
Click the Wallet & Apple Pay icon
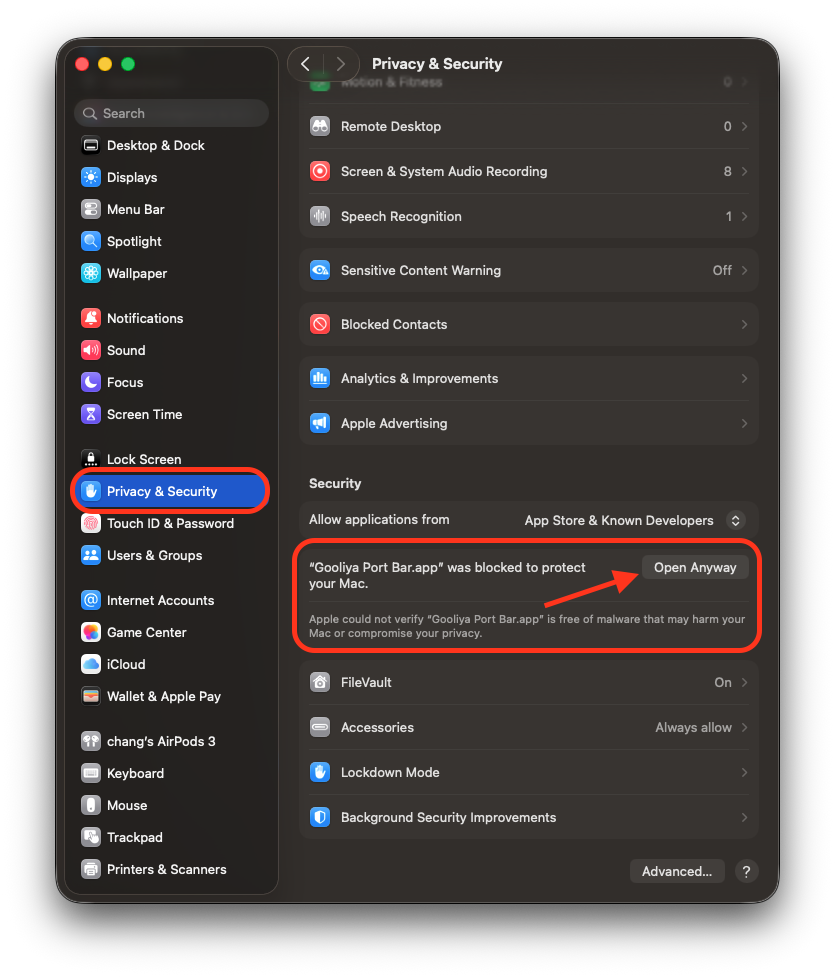(x=91, y=696)
